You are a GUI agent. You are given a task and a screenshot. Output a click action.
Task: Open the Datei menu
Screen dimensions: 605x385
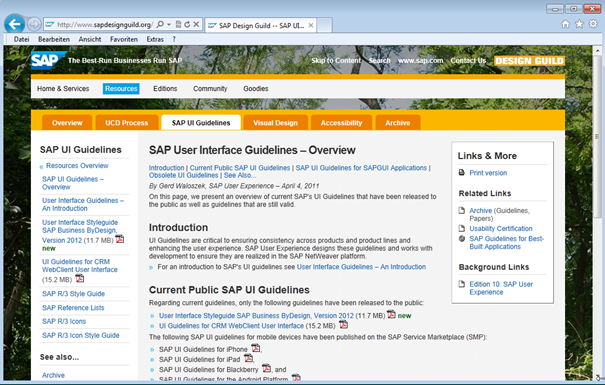click(x=21, y=39)
